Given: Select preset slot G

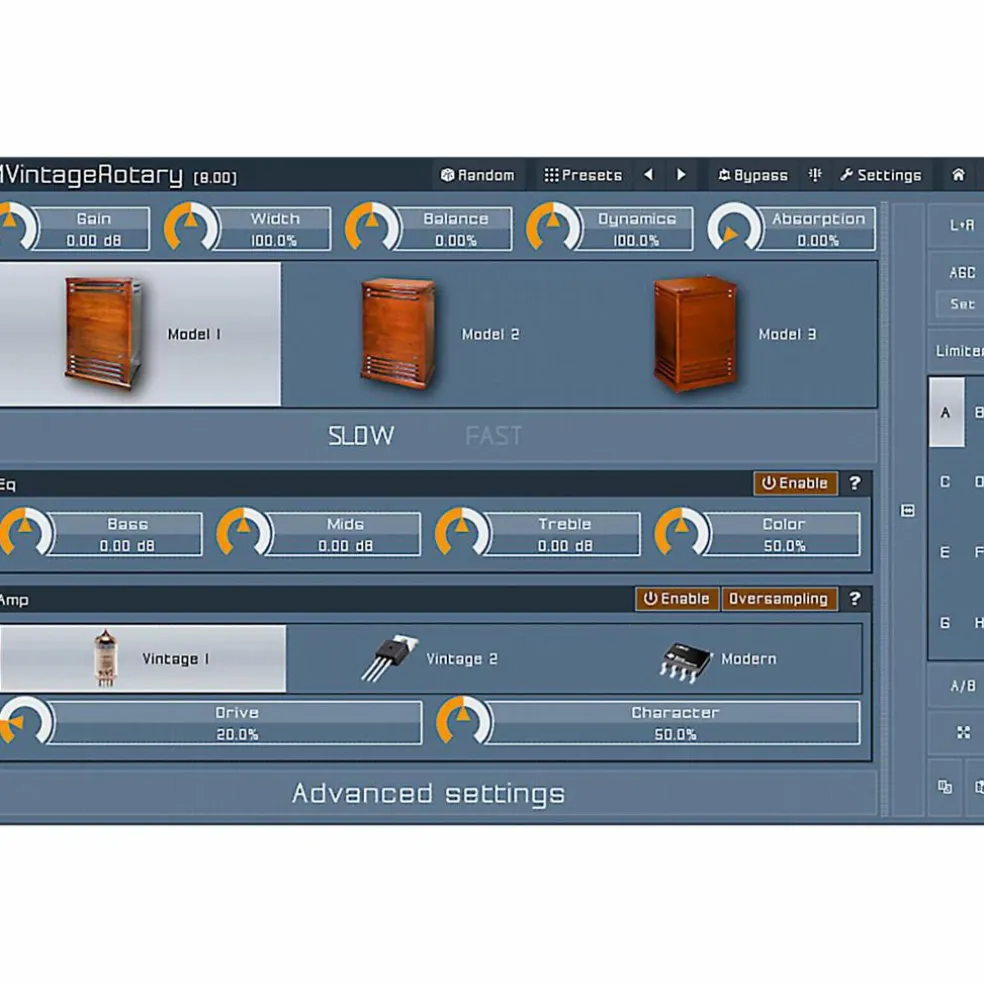Looking at the screenshot, I should click(945, 623).
